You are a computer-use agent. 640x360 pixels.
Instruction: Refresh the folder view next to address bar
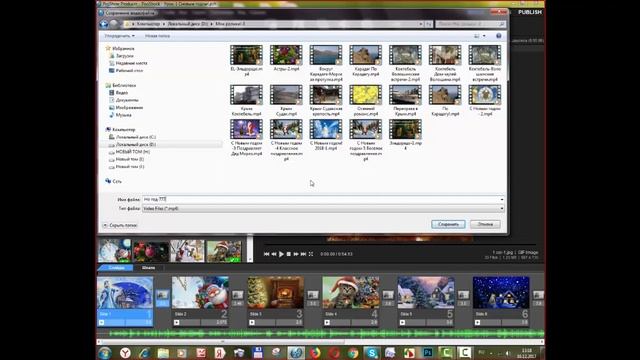tap(429, 24)
